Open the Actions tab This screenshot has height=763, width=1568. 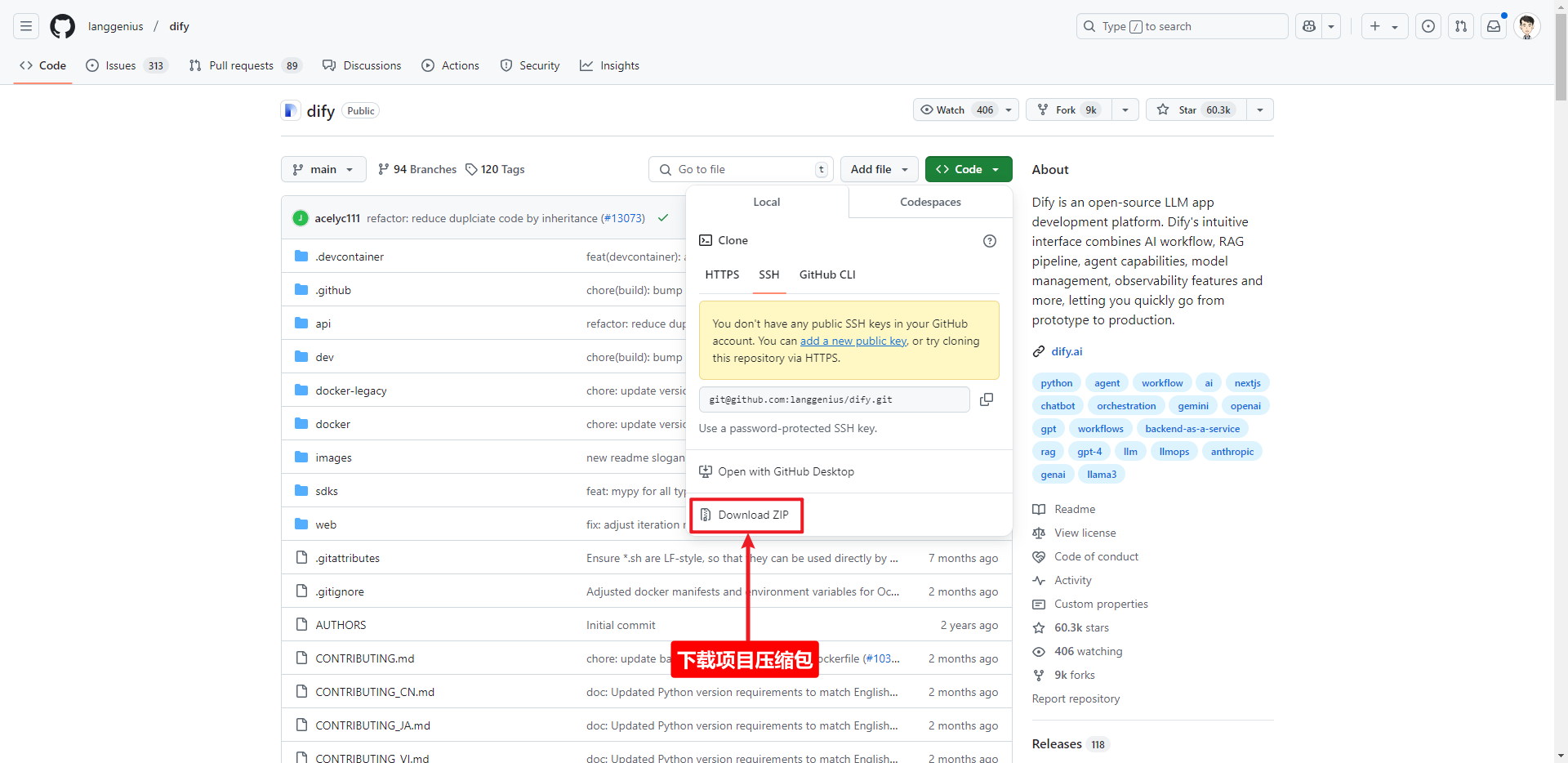point(451,65)
